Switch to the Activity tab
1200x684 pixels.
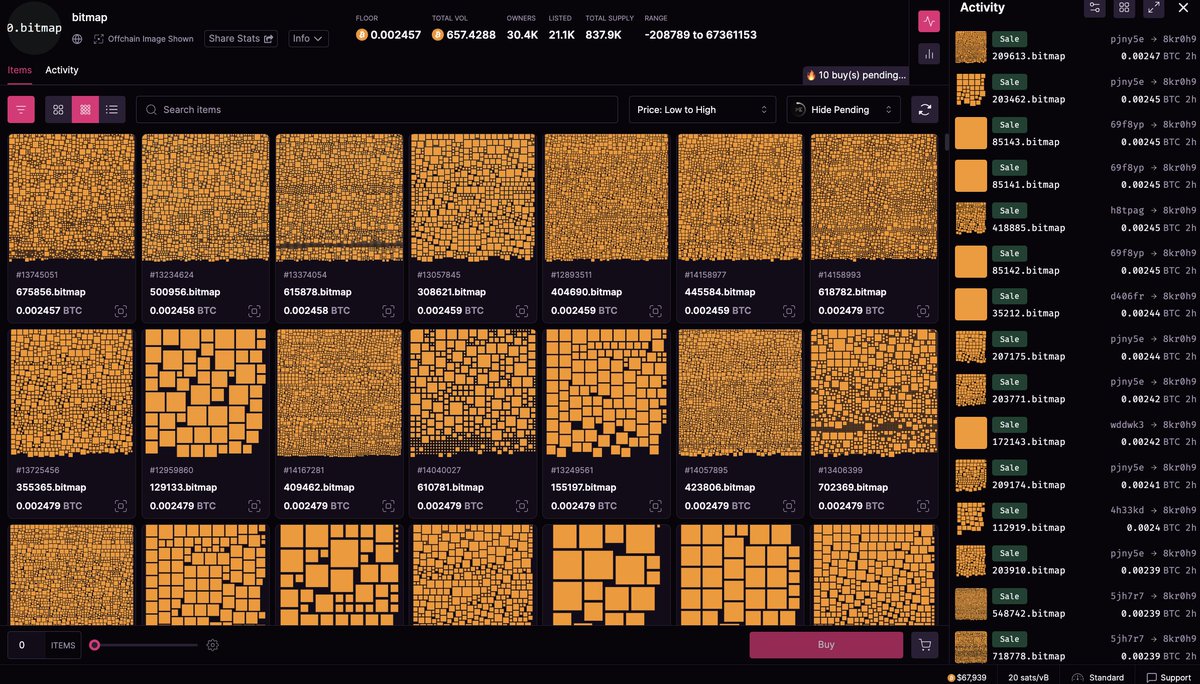click(62, 70)
